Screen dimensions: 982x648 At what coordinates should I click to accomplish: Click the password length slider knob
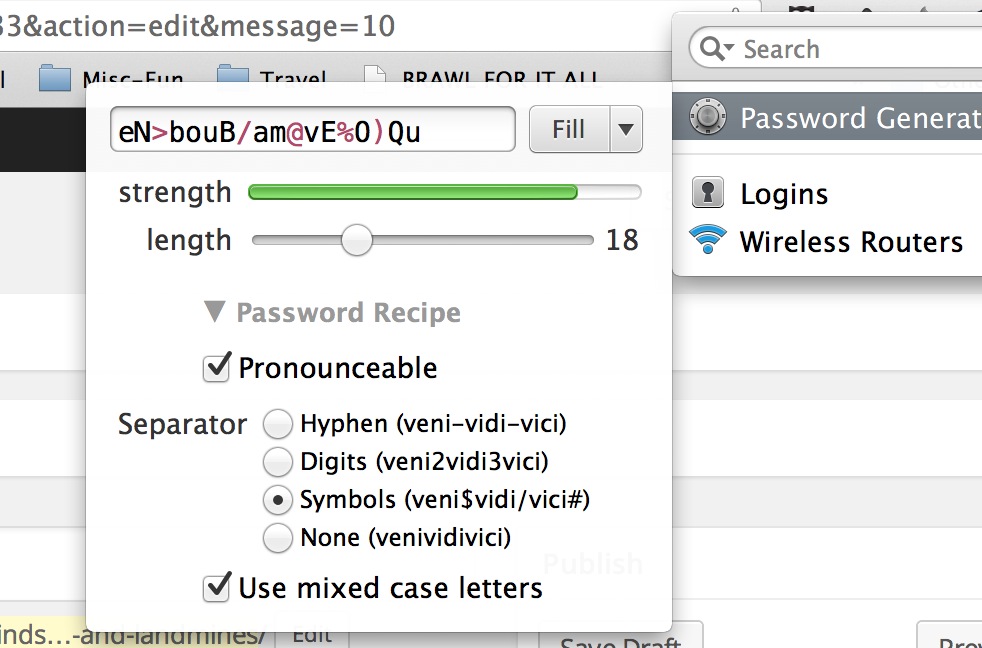tap(357, 240)
